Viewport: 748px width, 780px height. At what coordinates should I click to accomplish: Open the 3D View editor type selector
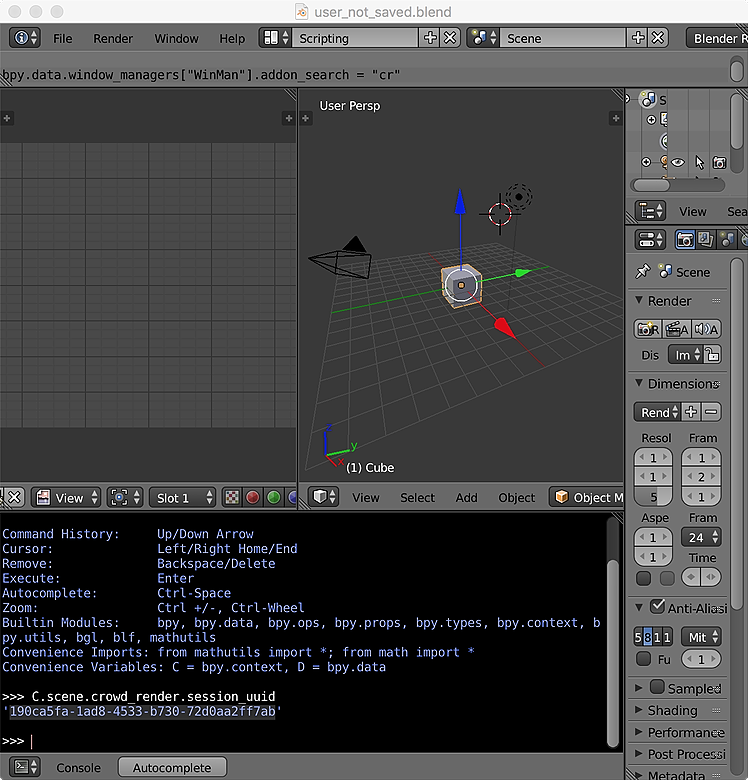(323, 497)
